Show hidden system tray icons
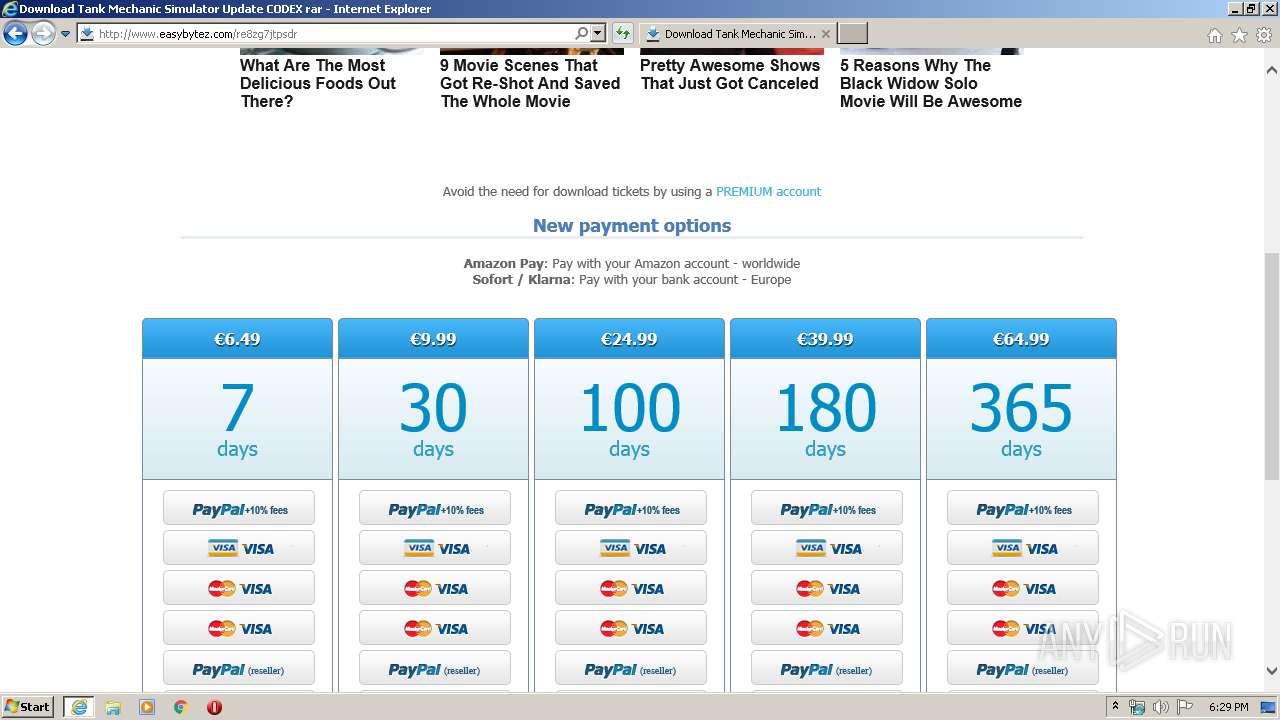Screen dimensions: 1280x720 point(1115,707)
